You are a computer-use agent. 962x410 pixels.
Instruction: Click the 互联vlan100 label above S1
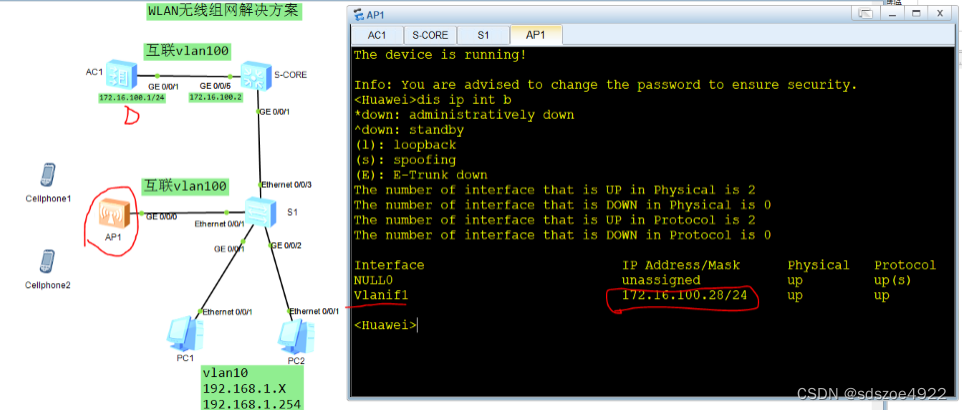tap(185, 185)
